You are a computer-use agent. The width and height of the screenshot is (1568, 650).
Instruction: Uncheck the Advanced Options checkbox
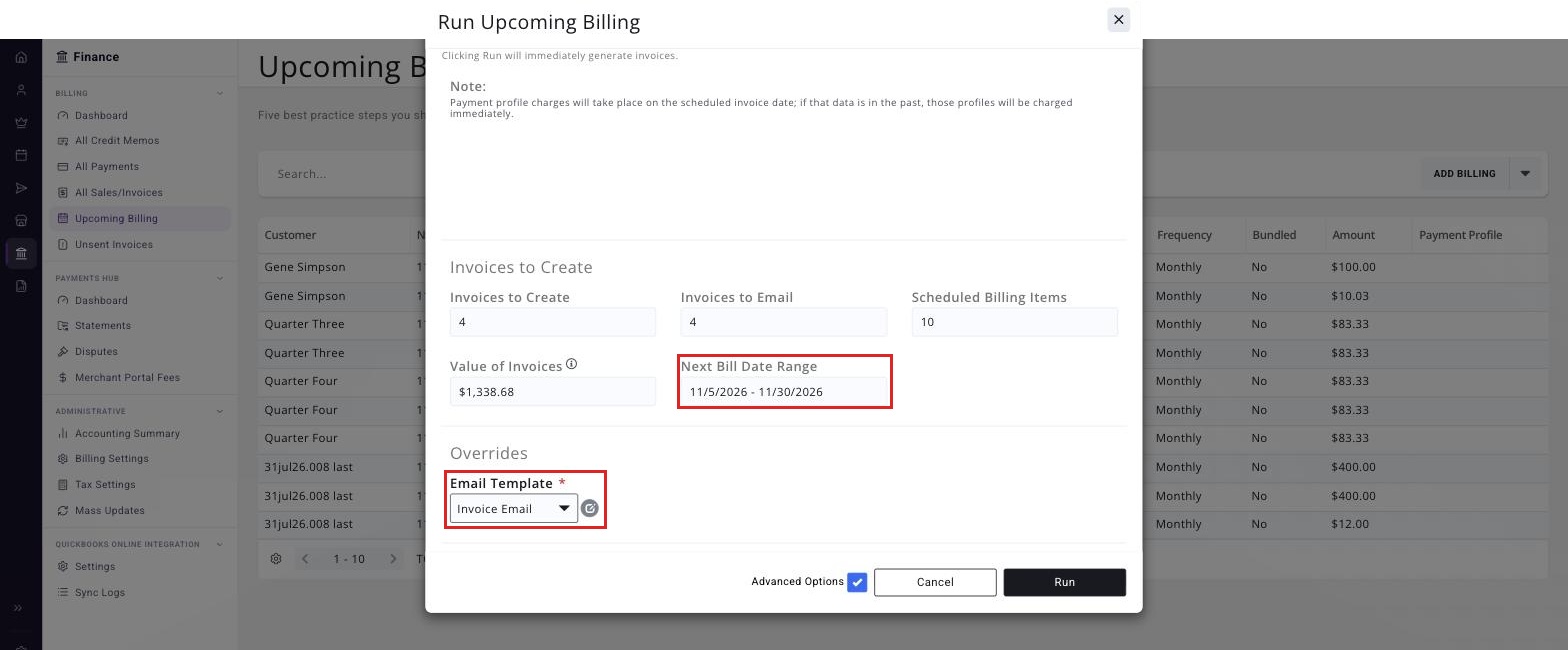pyautogui.click(x=857, y=582)
